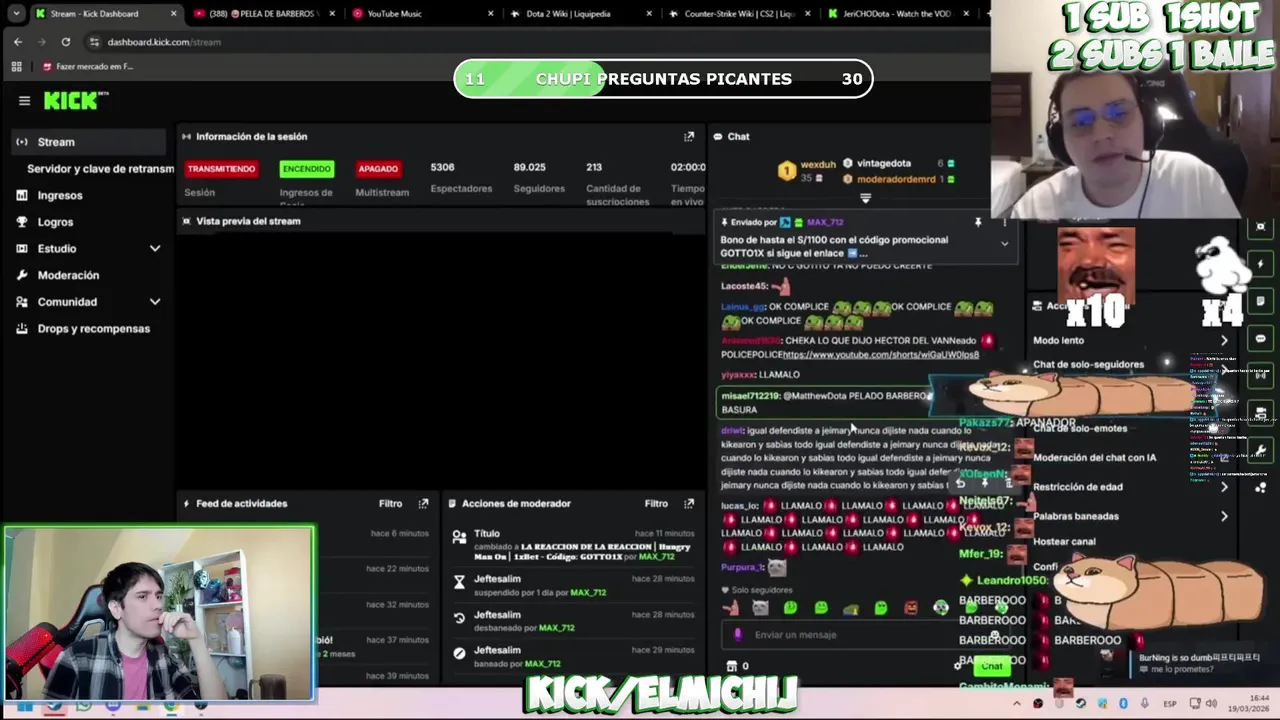Expand the pinned message with its chevron
This screenshot has height=720, width=1280.
[1004, 243]
